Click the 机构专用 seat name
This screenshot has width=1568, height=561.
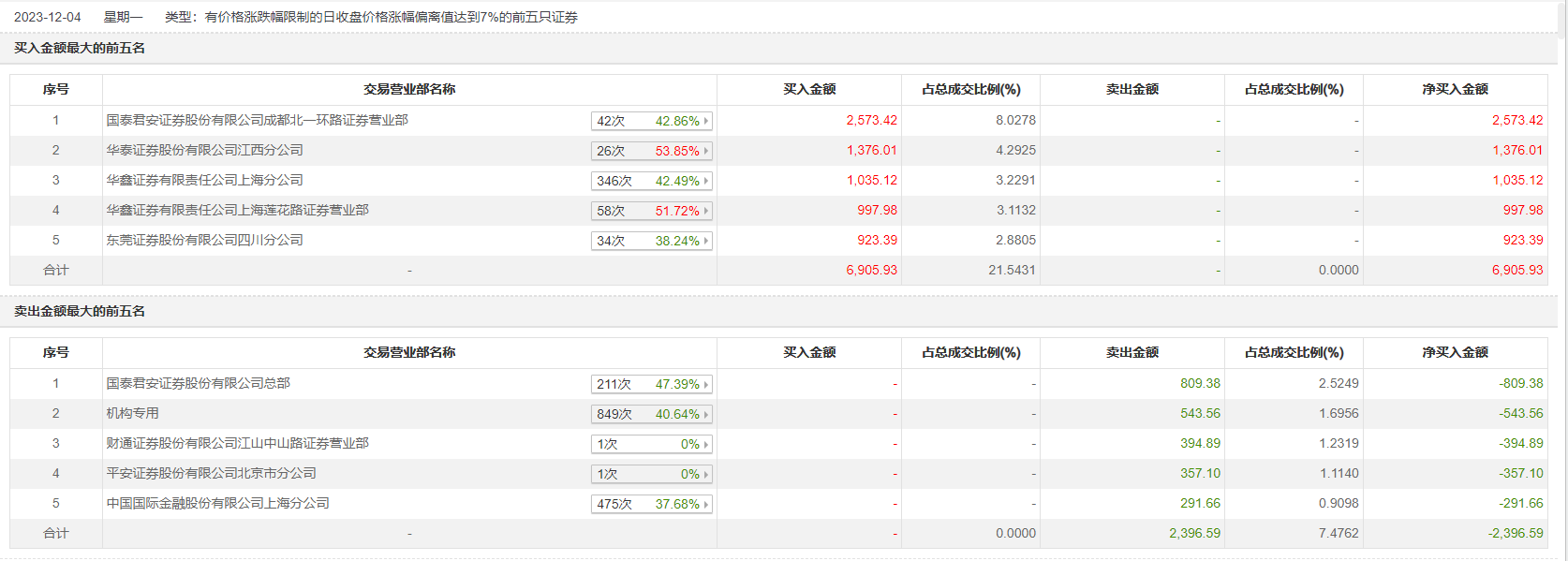coord(132,413)
